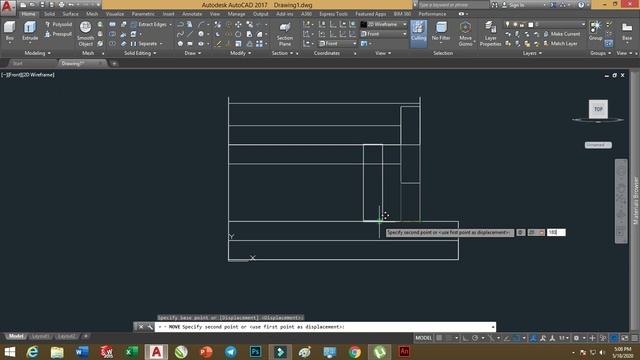Open the 2D Wireframe visual style dropdown

coord(384,24)
